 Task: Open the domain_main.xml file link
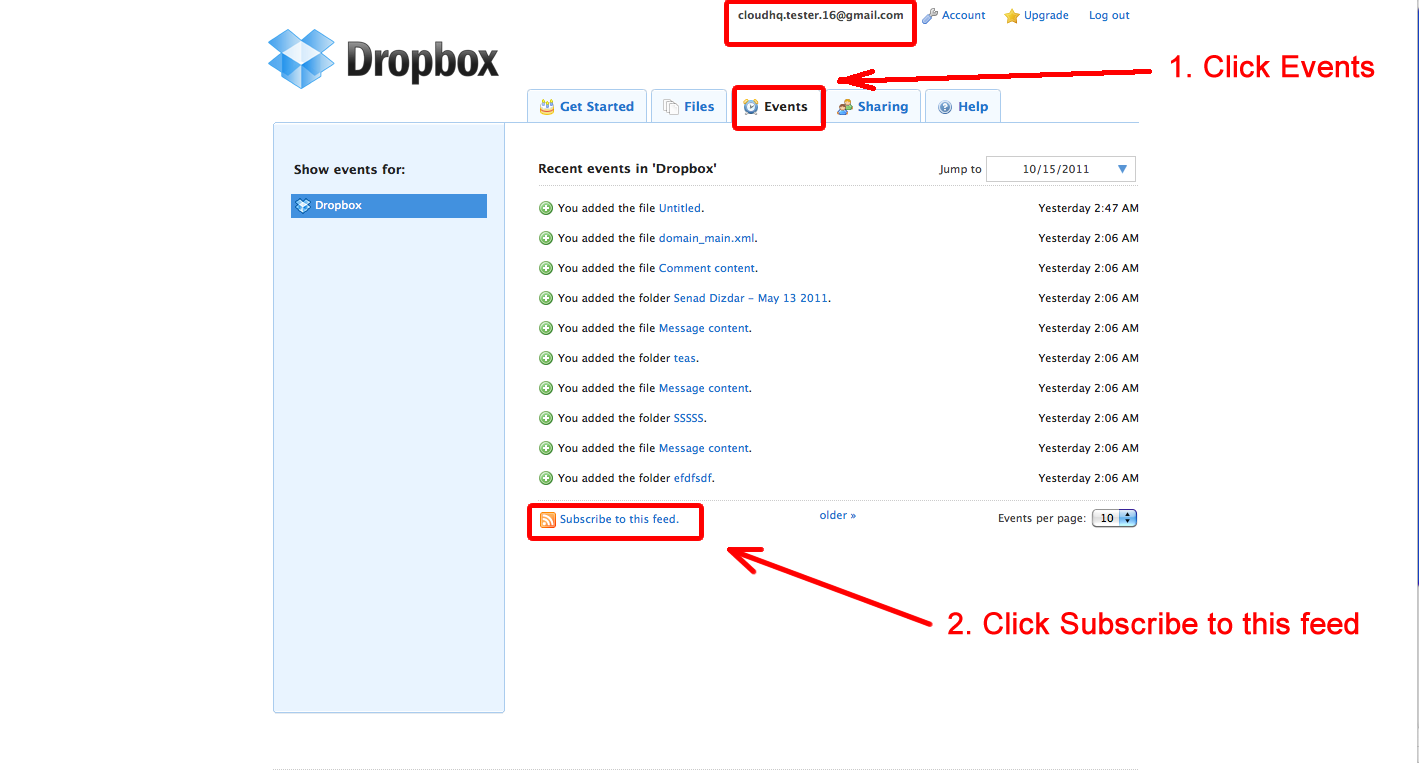707,238
